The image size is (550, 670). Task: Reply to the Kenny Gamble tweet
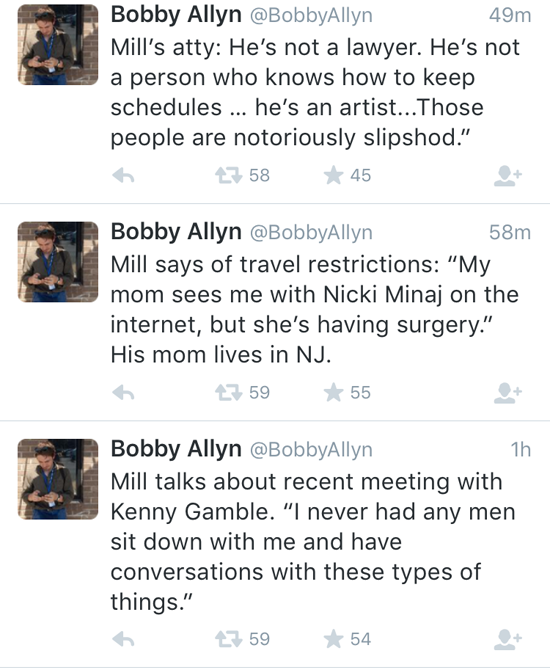pos(123,639)
